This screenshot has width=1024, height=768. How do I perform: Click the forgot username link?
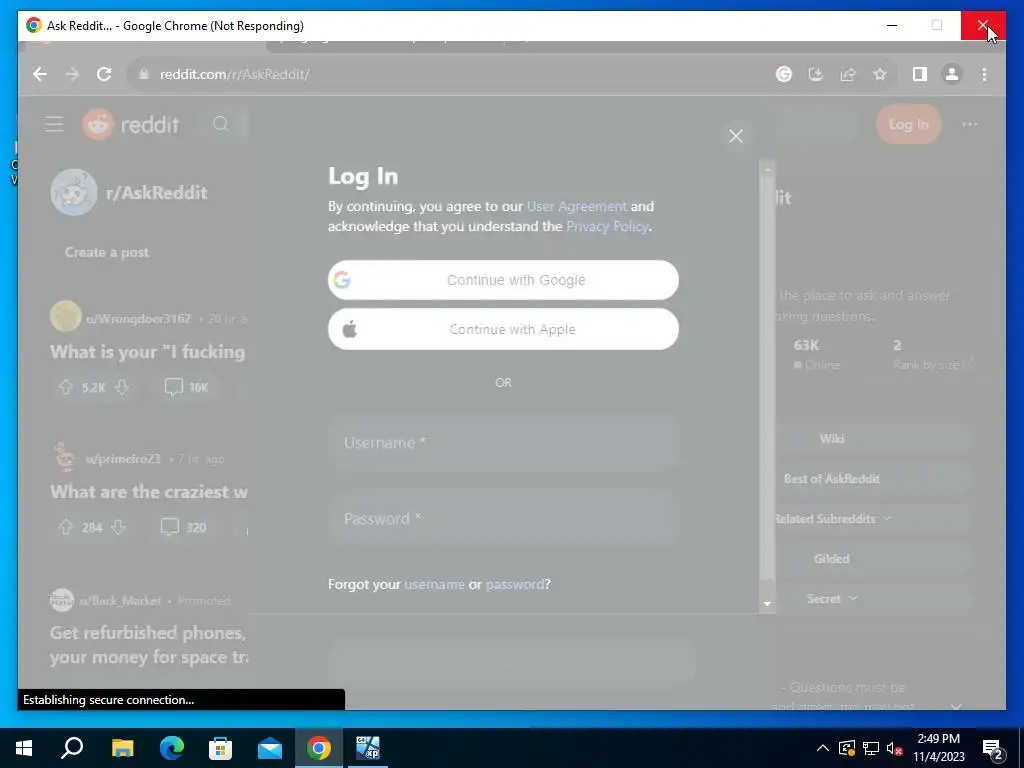pyautogui.click(x=434, y=584)
